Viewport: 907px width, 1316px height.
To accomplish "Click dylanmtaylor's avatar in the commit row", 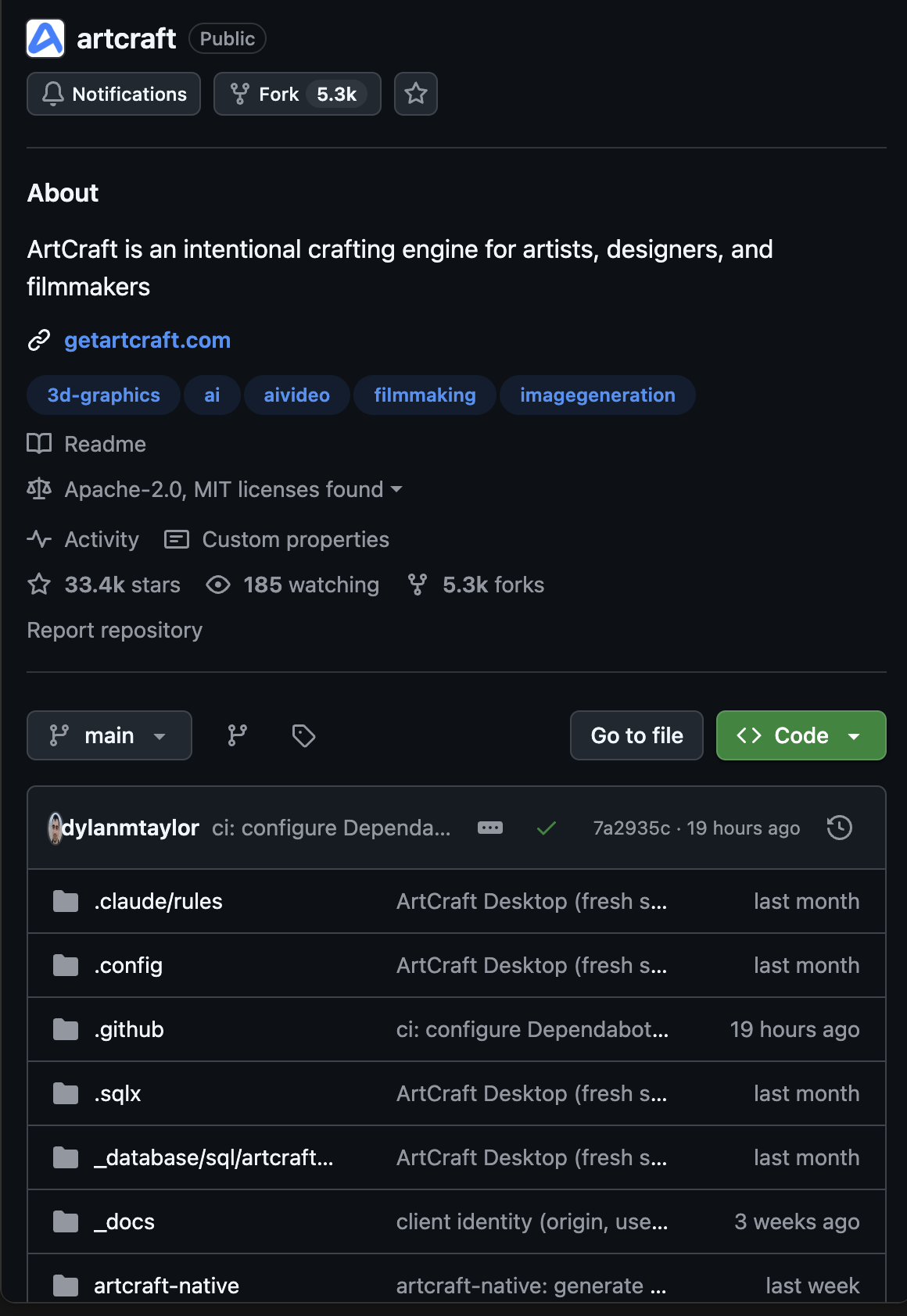I will [55, 828].
